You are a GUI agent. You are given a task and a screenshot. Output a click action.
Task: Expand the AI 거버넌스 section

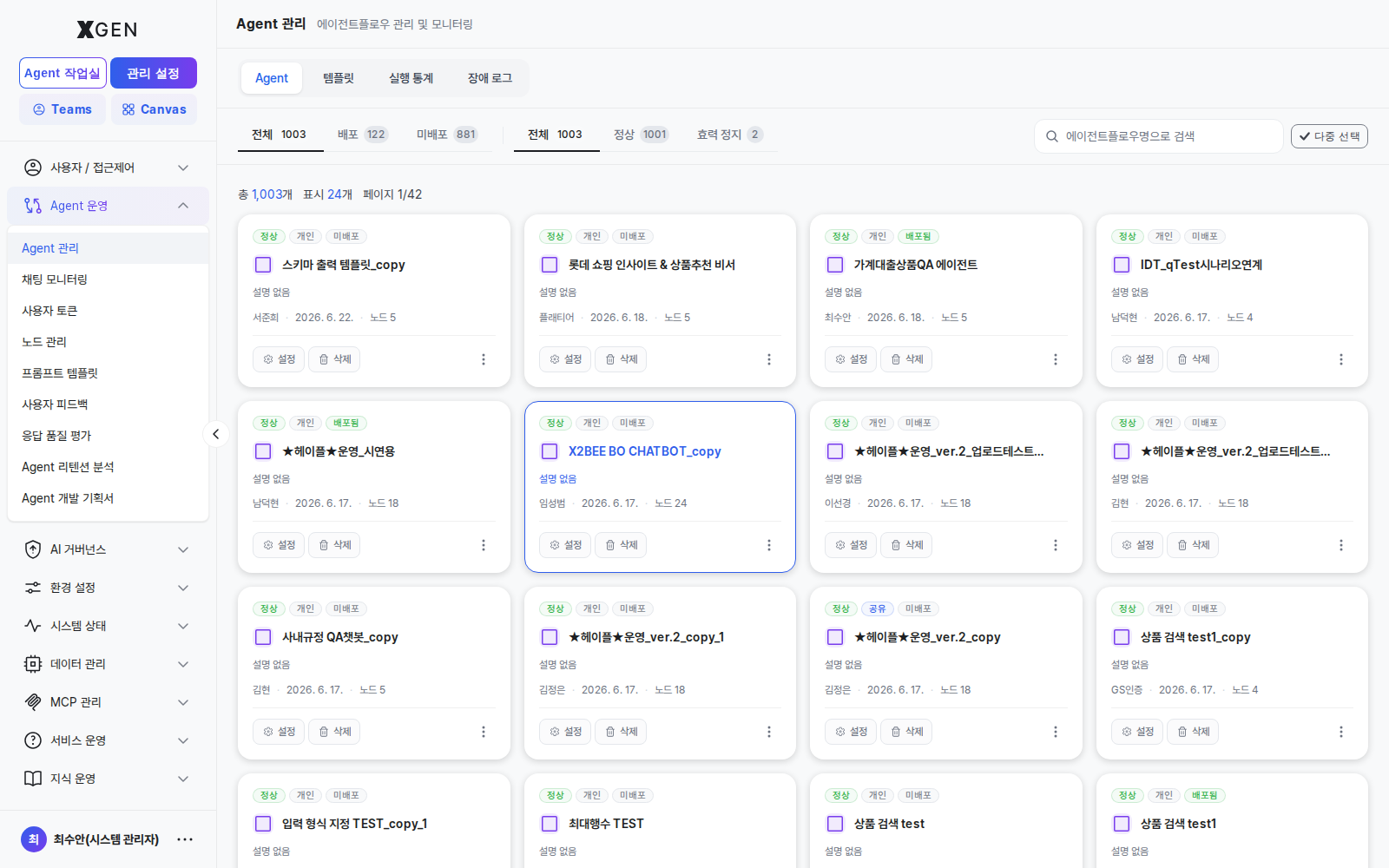point(108,549)
